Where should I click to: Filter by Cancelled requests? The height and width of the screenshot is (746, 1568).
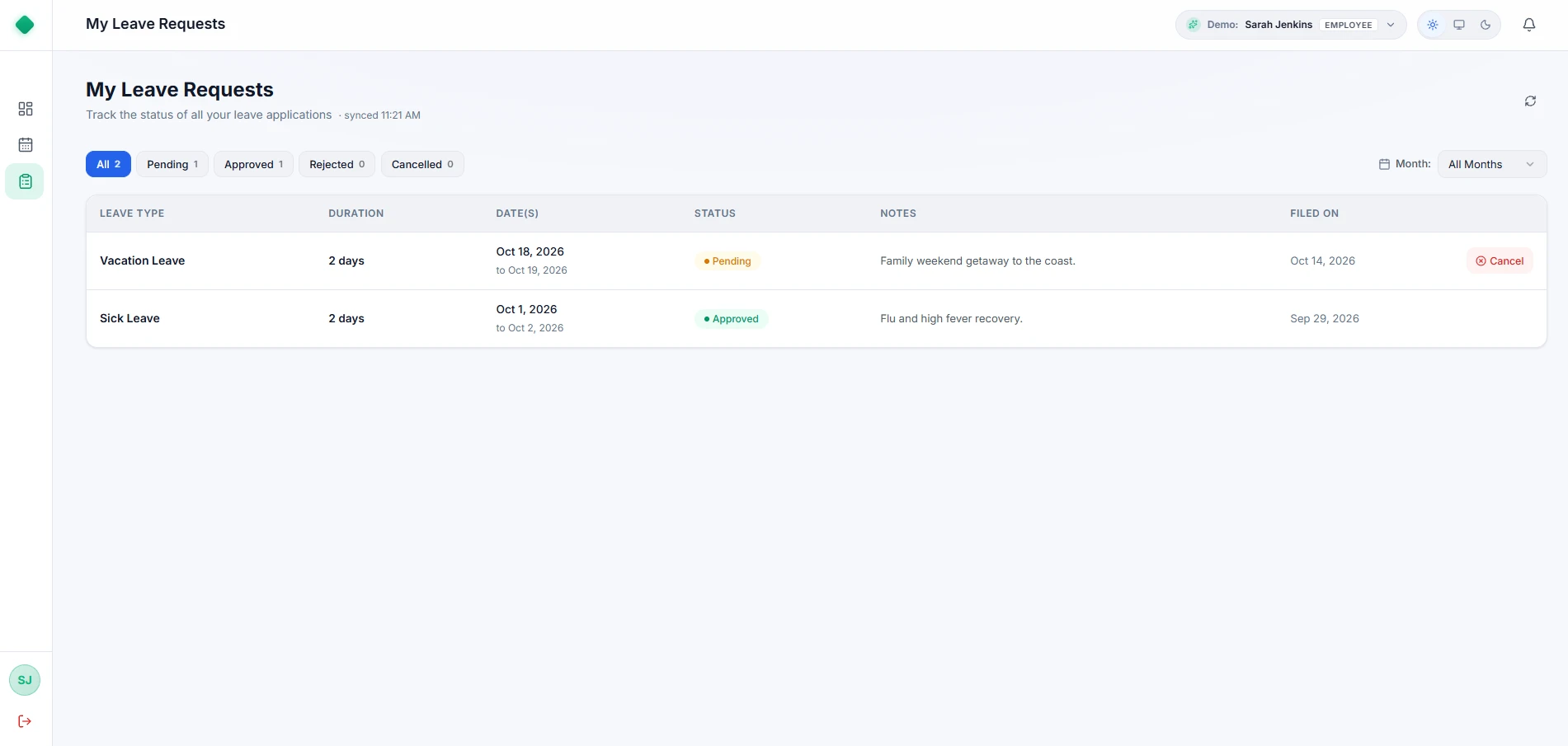point(422,164)
